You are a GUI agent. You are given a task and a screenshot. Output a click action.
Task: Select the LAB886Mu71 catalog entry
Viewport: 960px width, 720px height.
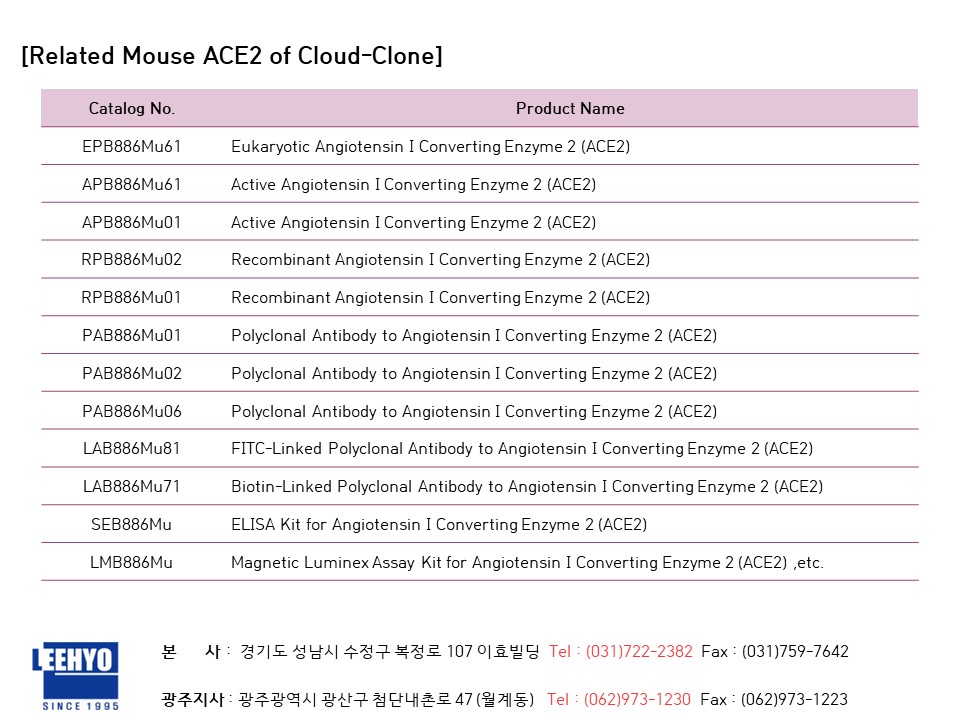tap(131, 487)
